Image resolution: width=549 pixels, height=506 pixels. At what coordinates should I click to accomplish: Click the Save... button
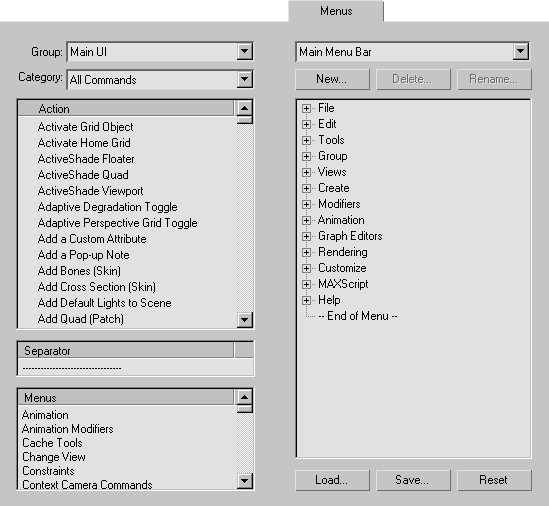pyautogui.click(x=413, y=480)
